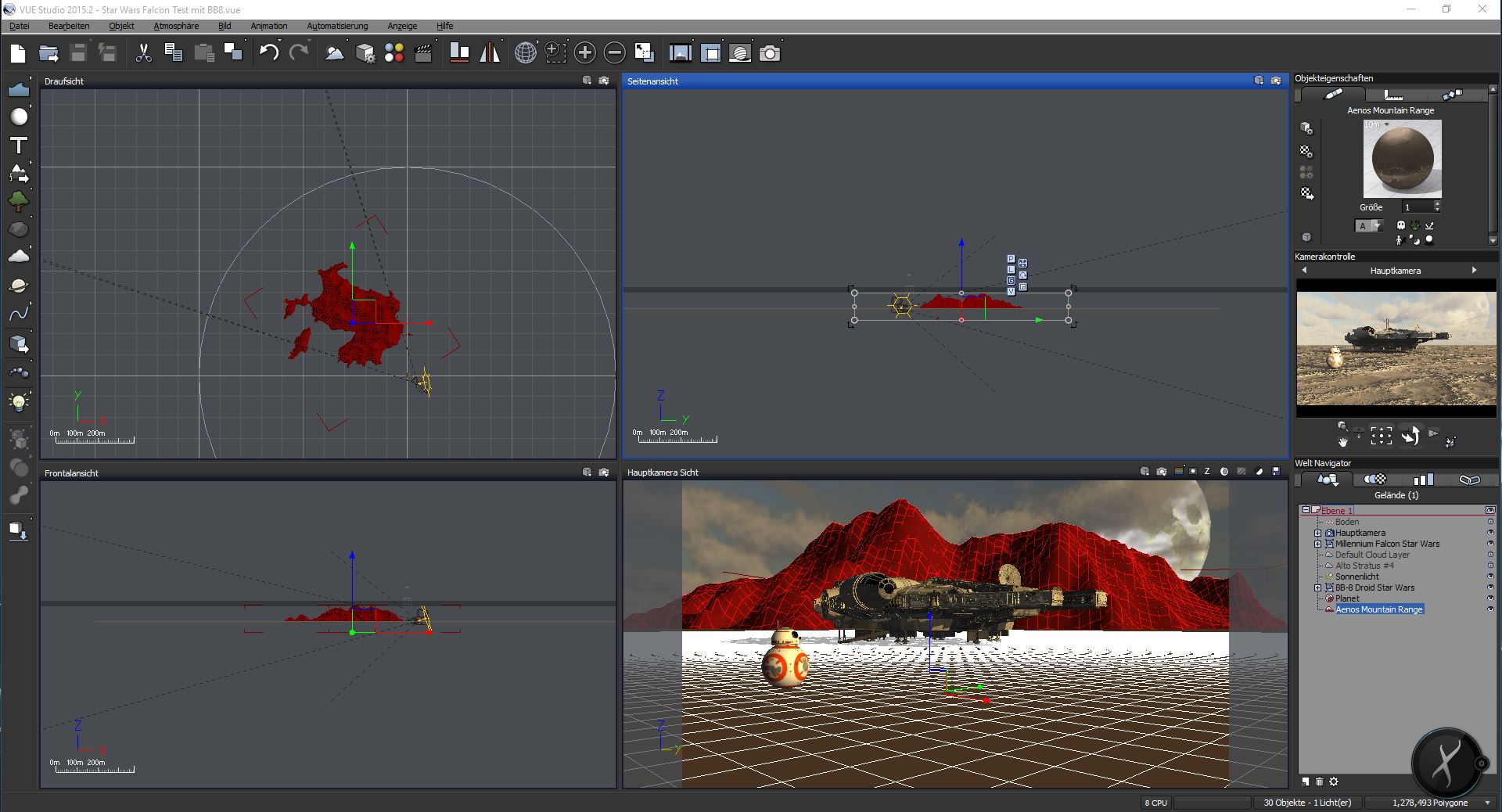Cut the selection with the scissors icon

[x=143, y=53]
